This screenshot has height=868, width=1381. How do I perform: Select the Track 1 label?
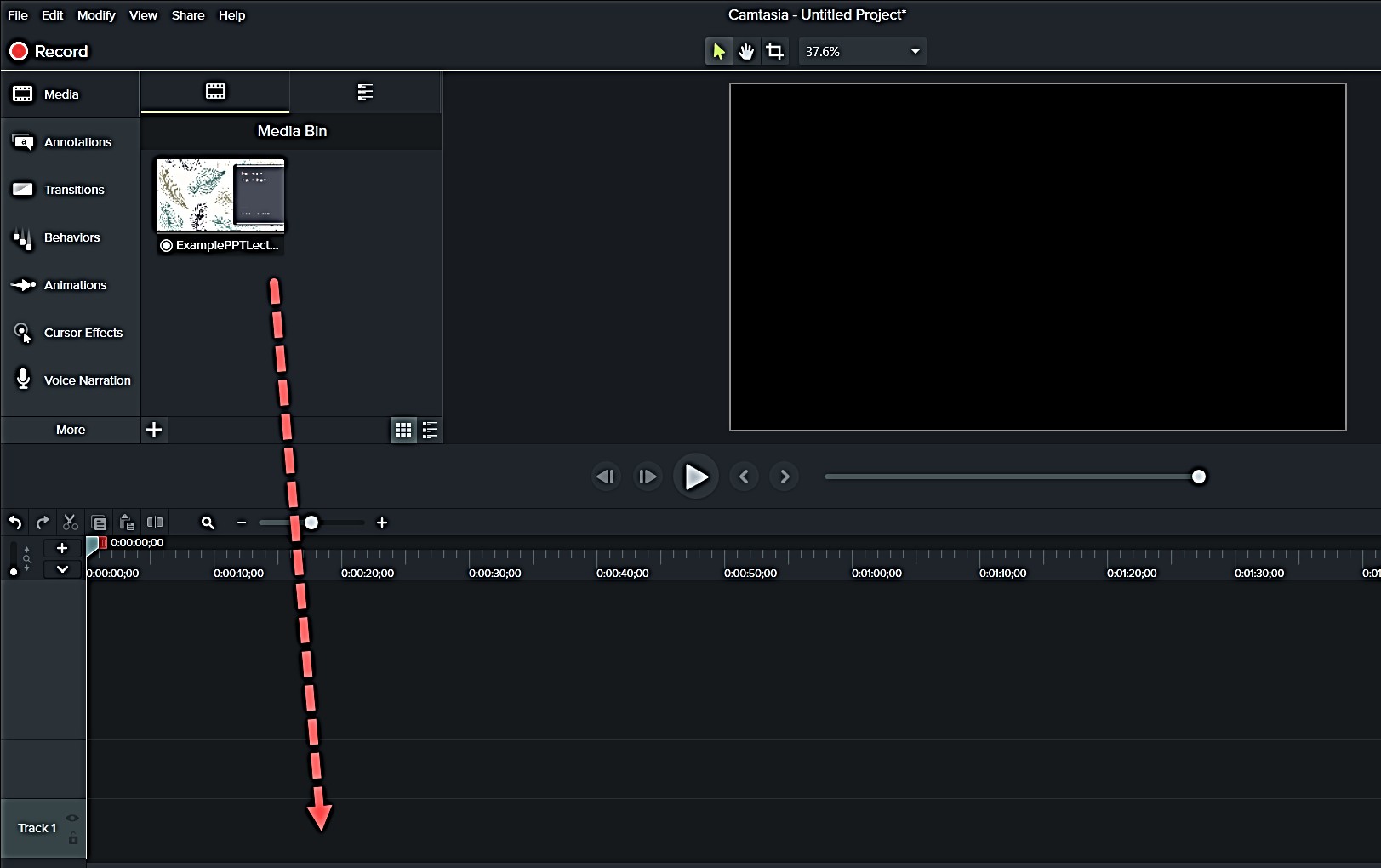pos(37,828)
